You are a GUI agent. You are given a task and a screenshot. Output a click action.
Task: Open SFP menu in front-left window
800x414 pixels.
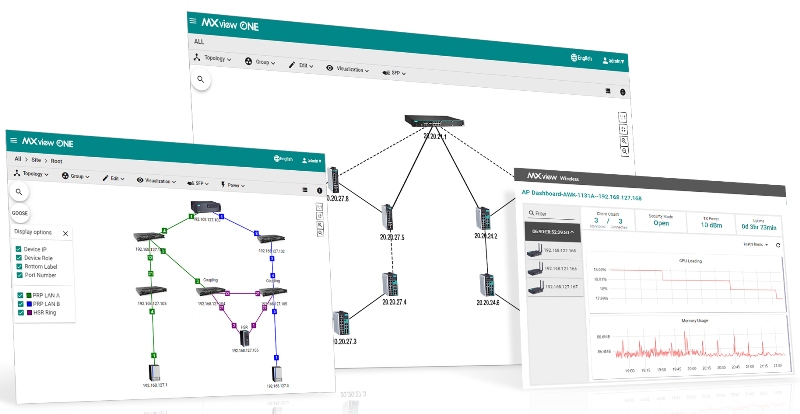[x=197, y=183]
